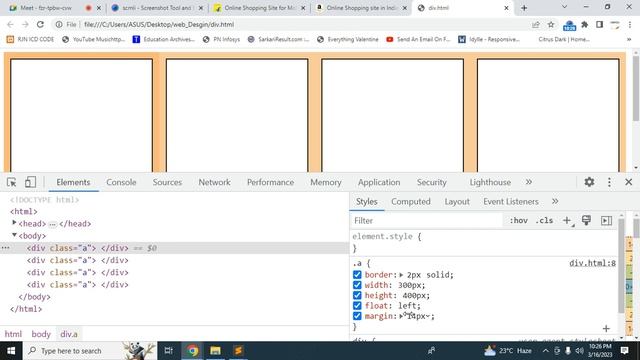Viewport: 640px width, 360px height.
Task: Click the share page icon in address bar
Action: pos(536,24)
